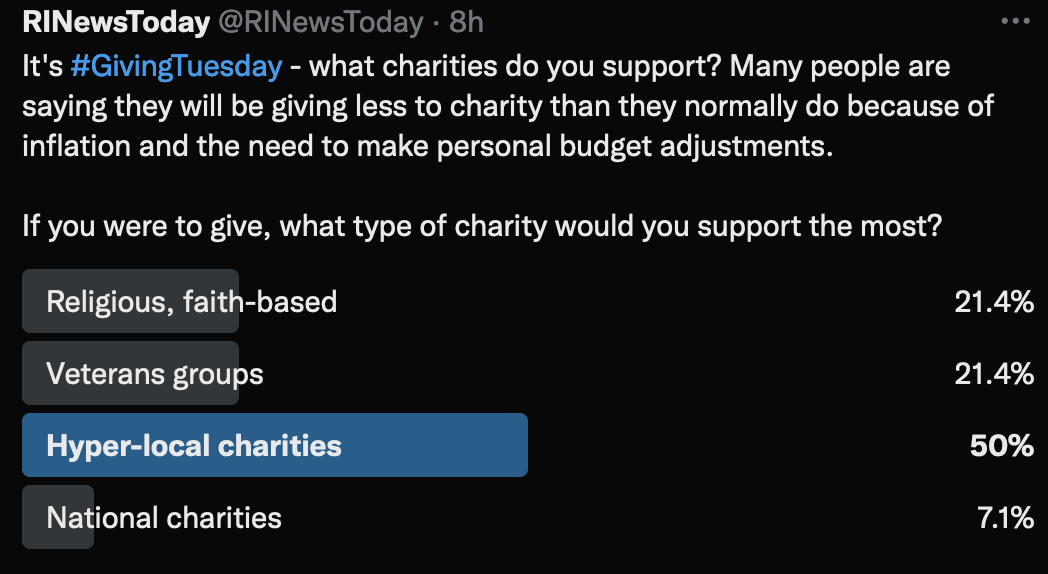Click the tweet line mentioning inflation and budget adjustments
The height and width of the screenshot is (574, 1048).
pos(426,146)
